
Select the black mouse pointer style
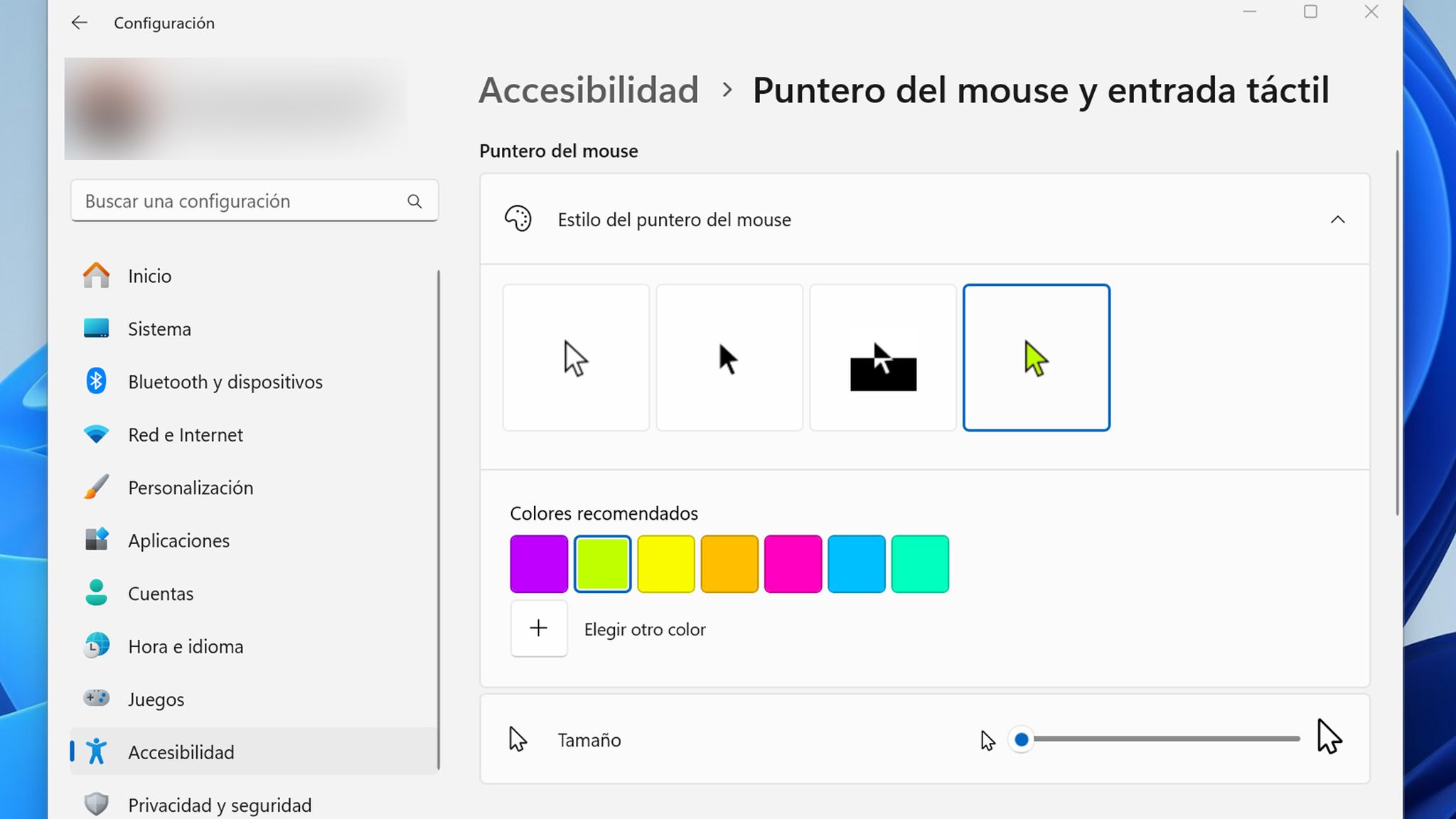[729, 358]
